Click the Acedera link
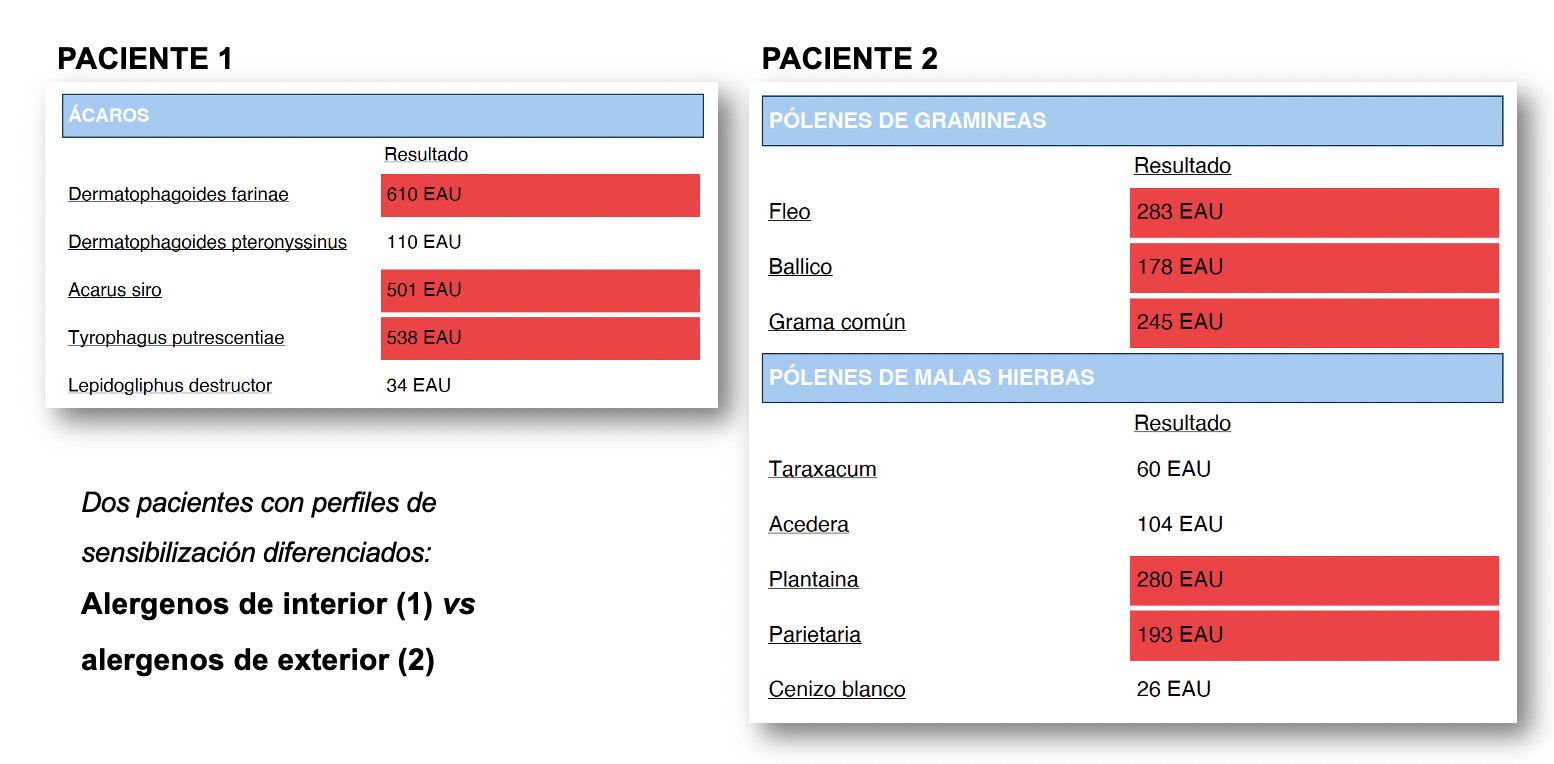The width and height of the screenshot is (1554, 764). [x=809, y=524]
